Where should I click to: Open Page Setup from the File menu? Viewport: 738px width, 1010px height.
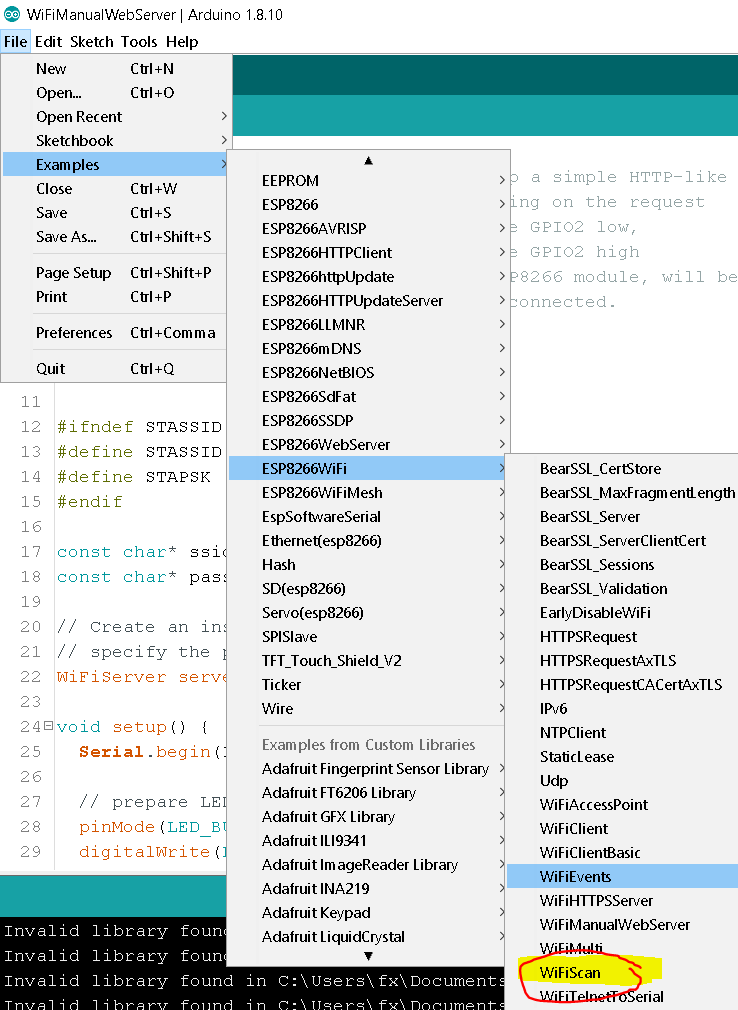[x=116, y=272]
